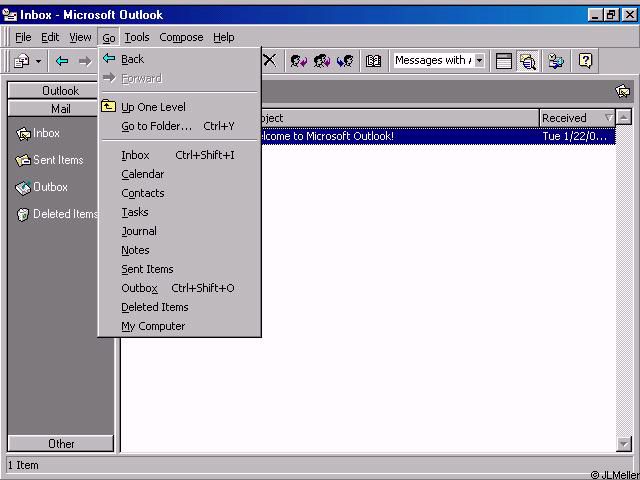Click the Office Assistant help icon
Viewport: 640px width, 480px height.
coord(585,61)
